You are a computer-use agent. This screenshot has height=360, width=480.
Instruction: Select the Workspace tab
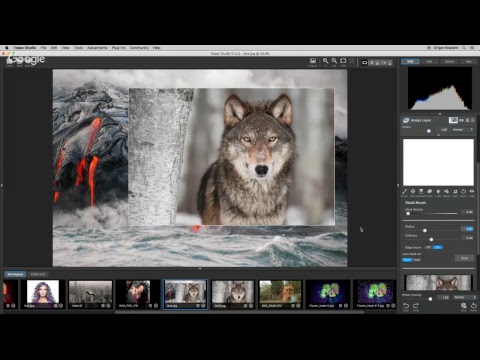15,274
